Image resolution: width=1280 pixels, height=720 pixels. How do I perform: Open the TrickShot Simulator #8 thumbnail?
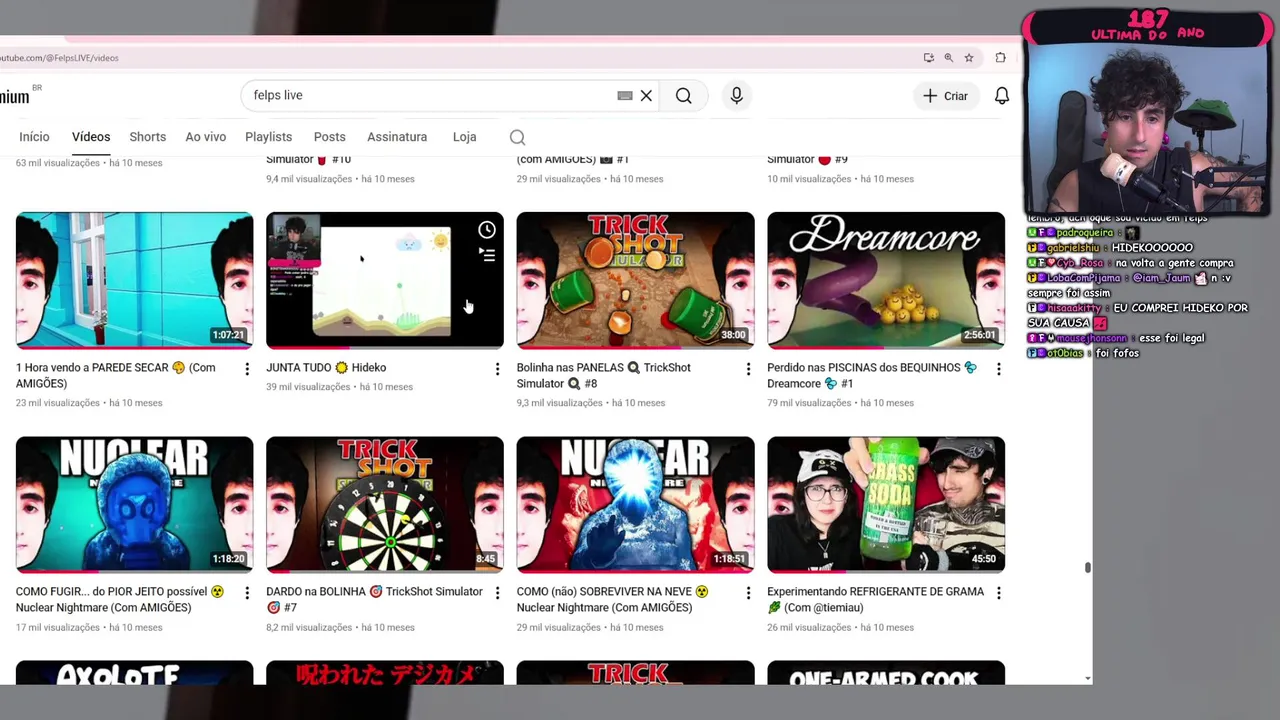[x=635, y=279]
